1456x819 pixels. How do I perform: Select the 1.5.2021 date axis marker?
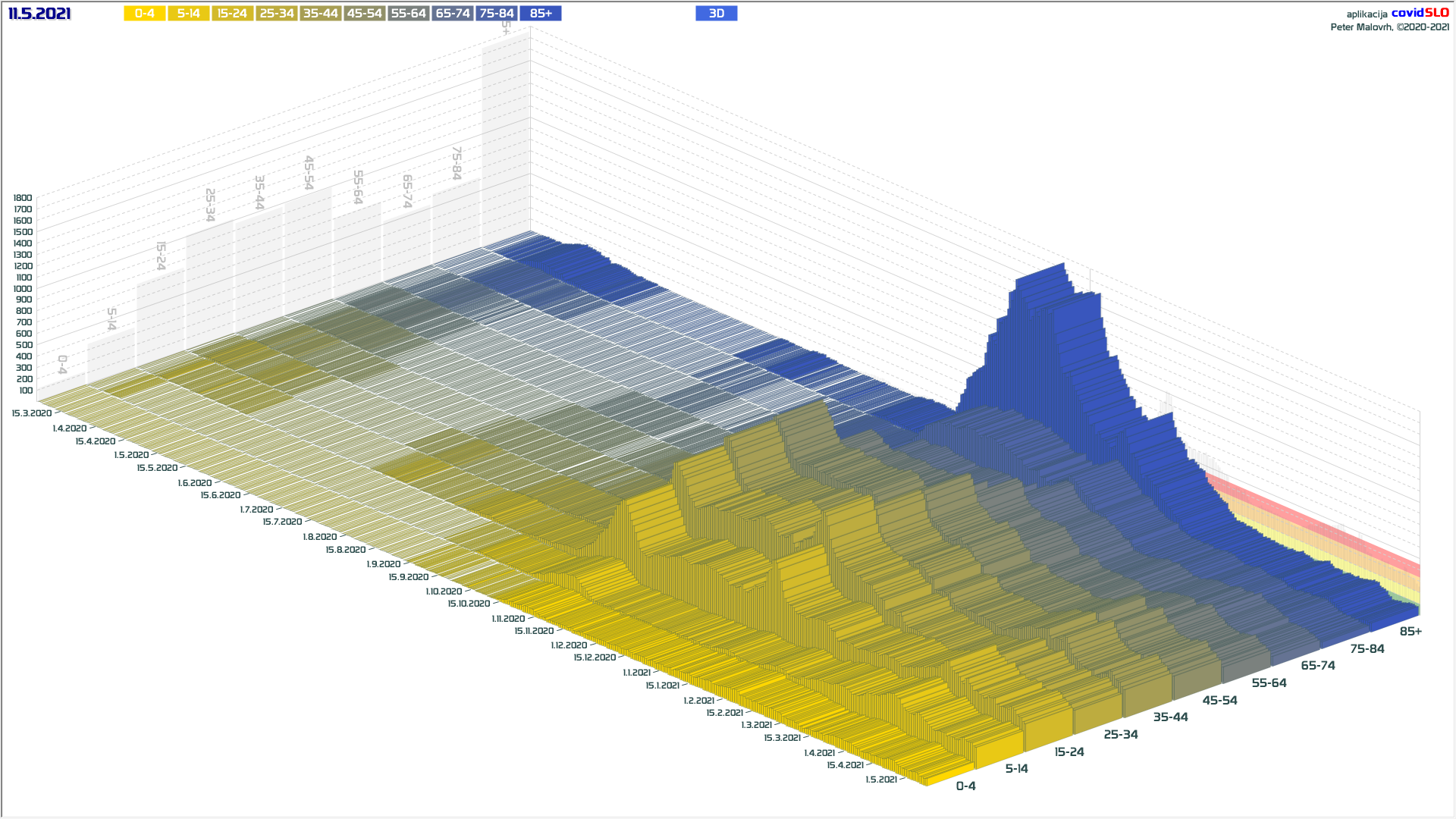881,780
